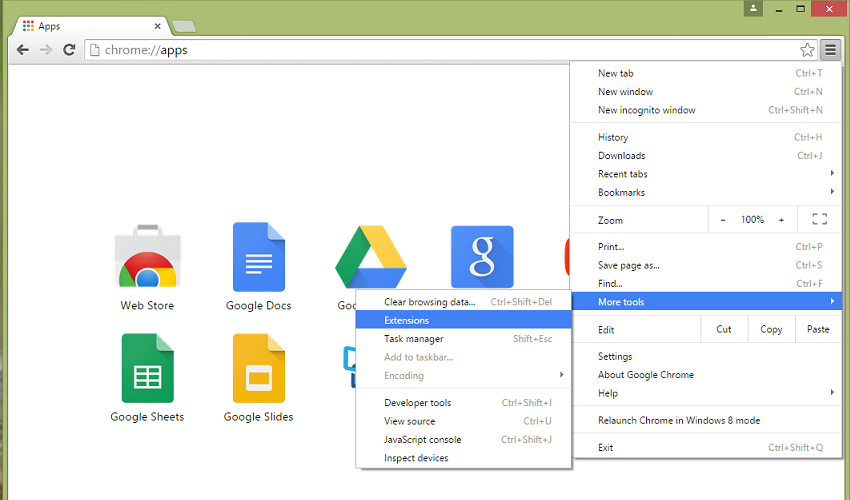Image resolution: width=850 pixels, height=500 pixels.
Task: Launch the Google Docs app
Action: pyautogui.click(x=259, y=268)
